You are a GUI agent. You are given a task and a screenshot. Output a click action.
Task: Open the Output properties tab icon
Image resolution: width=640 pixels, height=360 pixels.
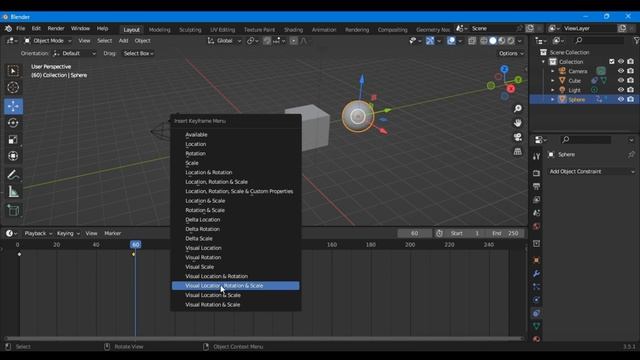click(536, 187)
